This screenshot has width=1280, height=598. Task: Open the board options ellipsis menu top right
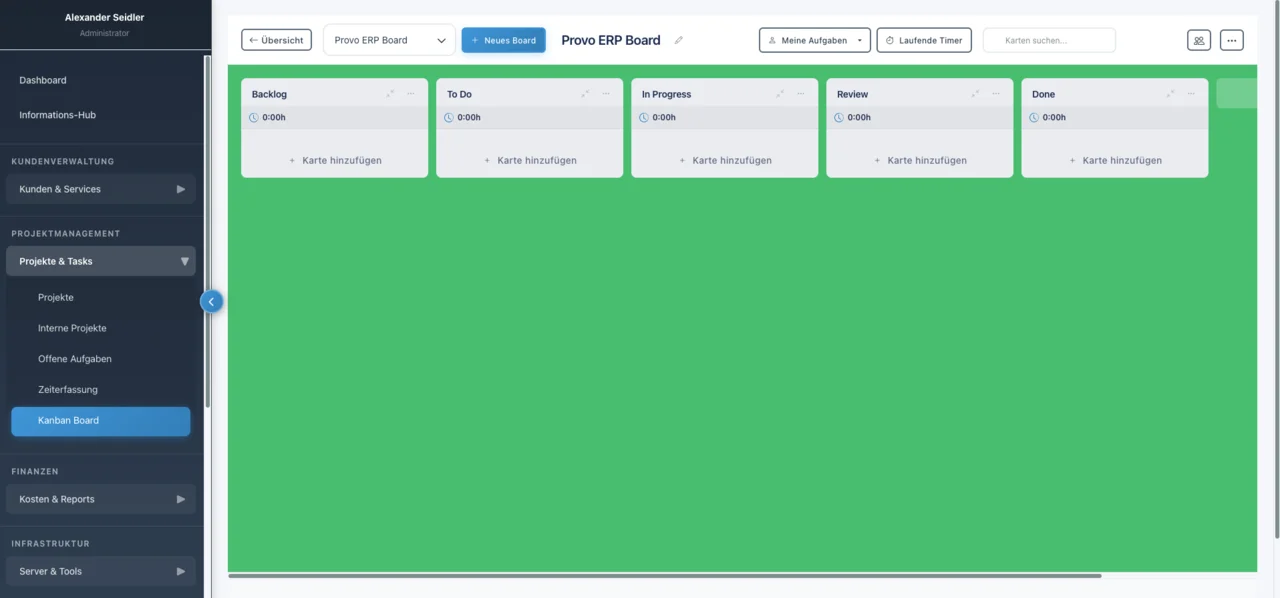coord(1231,40)
